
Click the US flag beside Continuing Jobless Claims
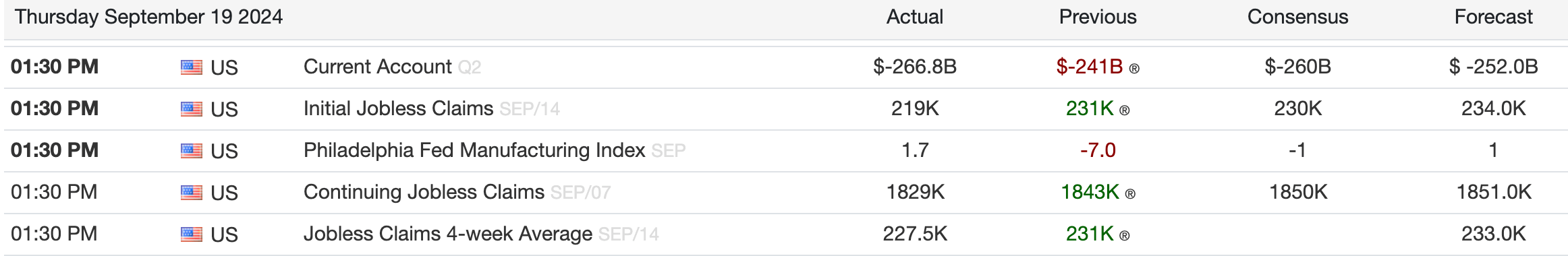192,193
